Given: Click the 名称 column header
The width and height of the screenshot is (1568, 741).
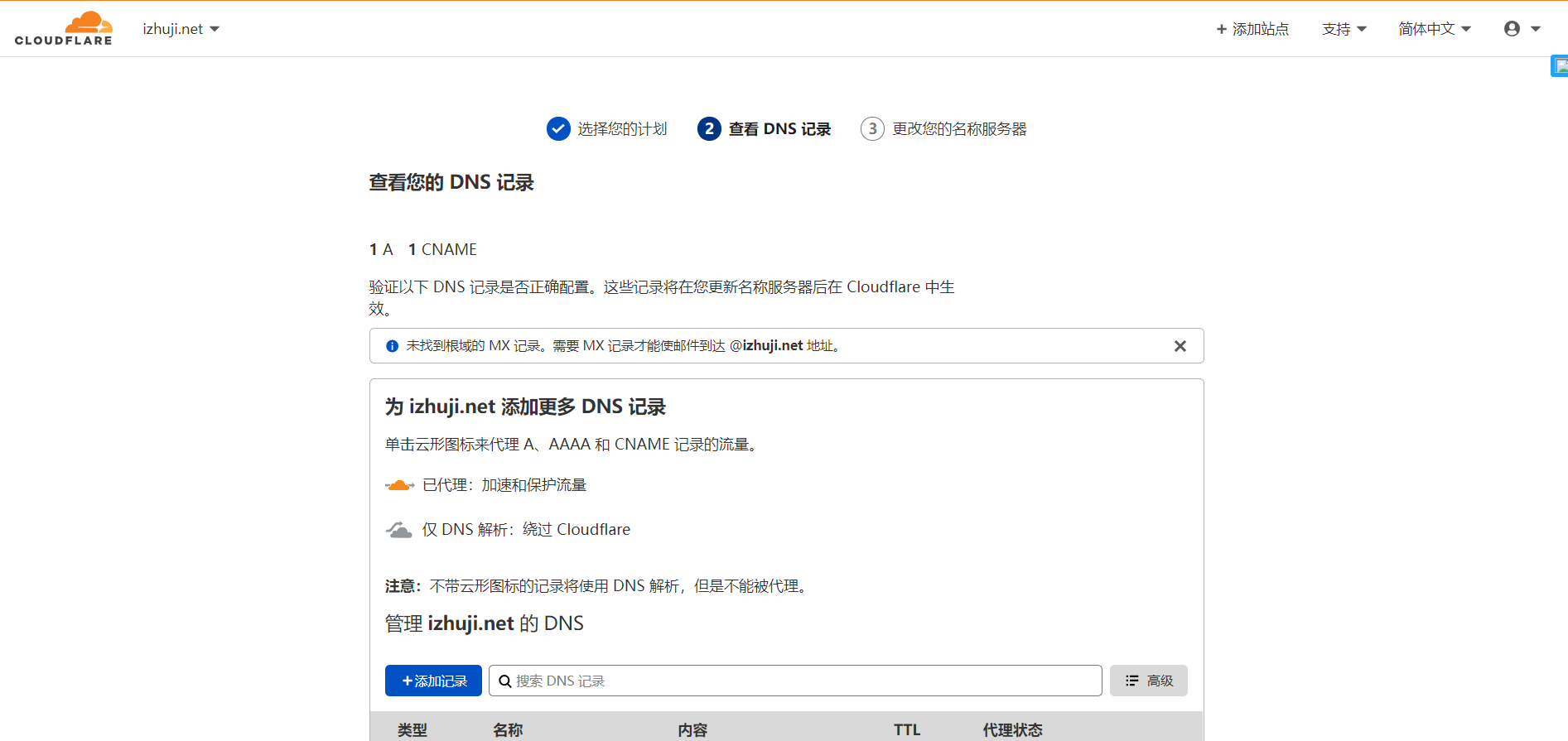Looking at the screenshot, I should 508,730.
